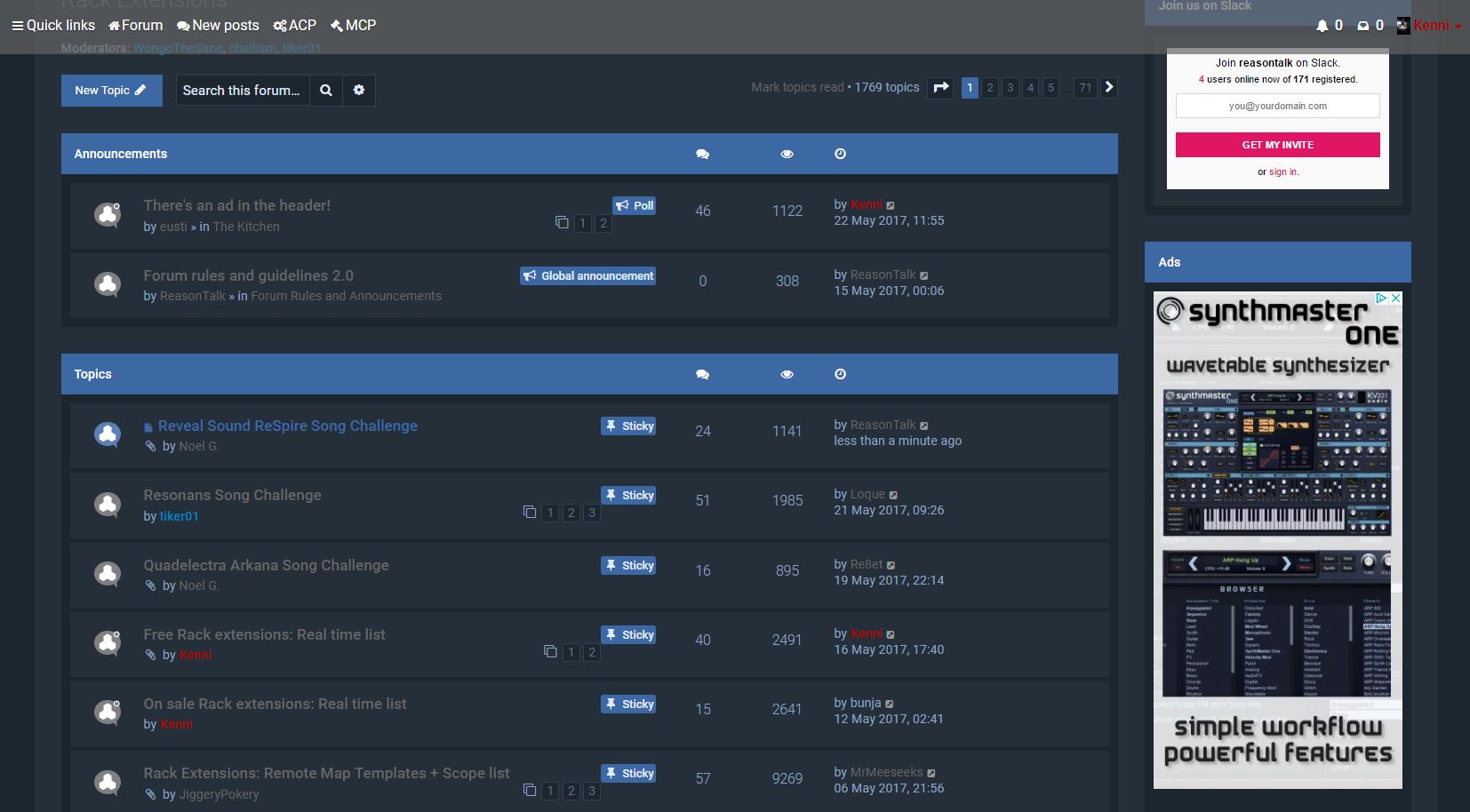Open Reveal Sound ReSpire Song Challenge topic
Screen dimensions: 1470x812
[288, 426]
